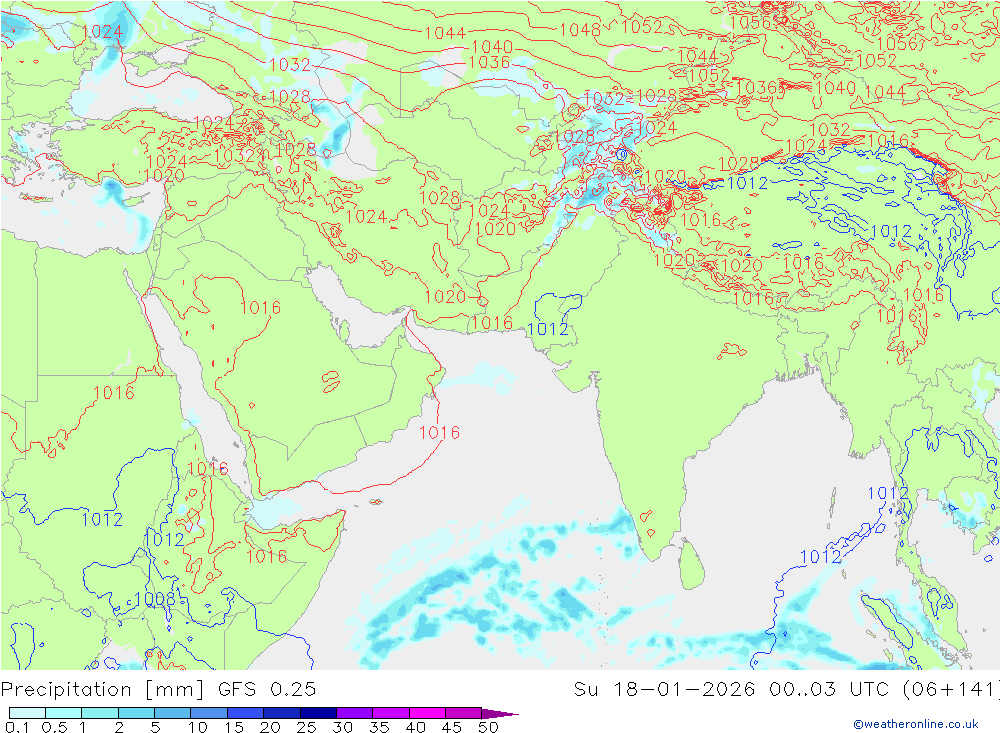
Task: Pick the legend swatch between 45 and 50
Action: coord(464,713)
